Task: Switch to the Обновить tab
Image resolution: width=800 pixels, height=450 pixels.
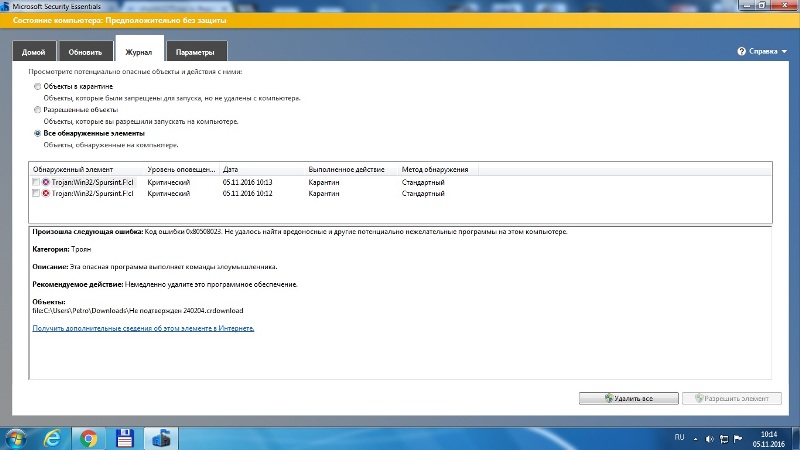Action: click(x=85, y=51)
